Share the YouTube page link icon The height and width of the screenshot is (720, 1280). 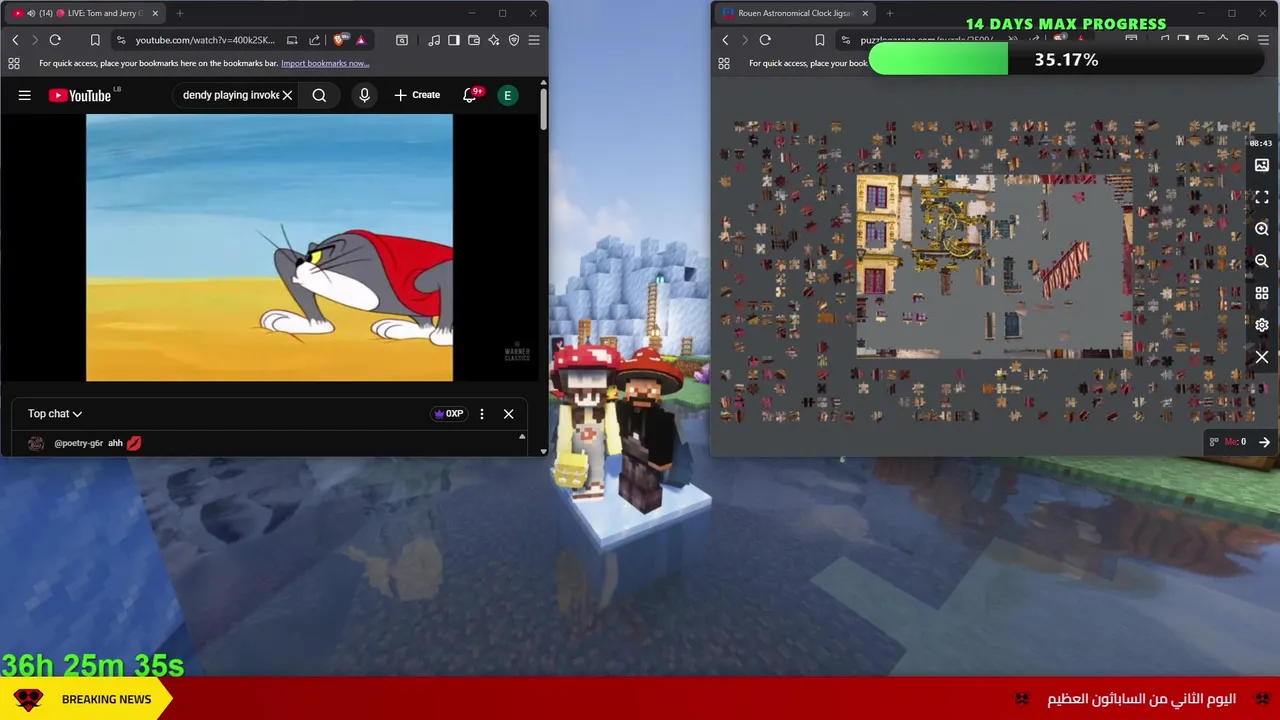point(314,40)
